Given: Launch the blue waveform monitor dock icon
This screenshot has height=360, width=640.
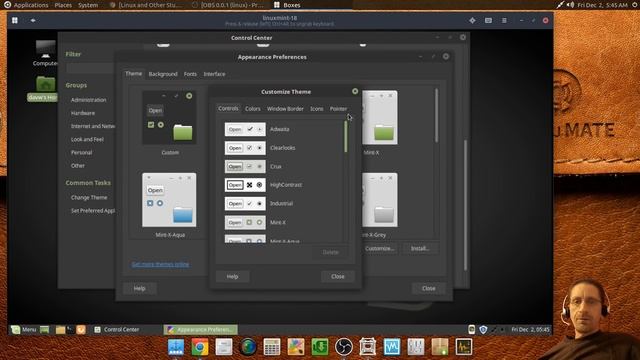Looking at the screenshot, I should click(392, 347).
